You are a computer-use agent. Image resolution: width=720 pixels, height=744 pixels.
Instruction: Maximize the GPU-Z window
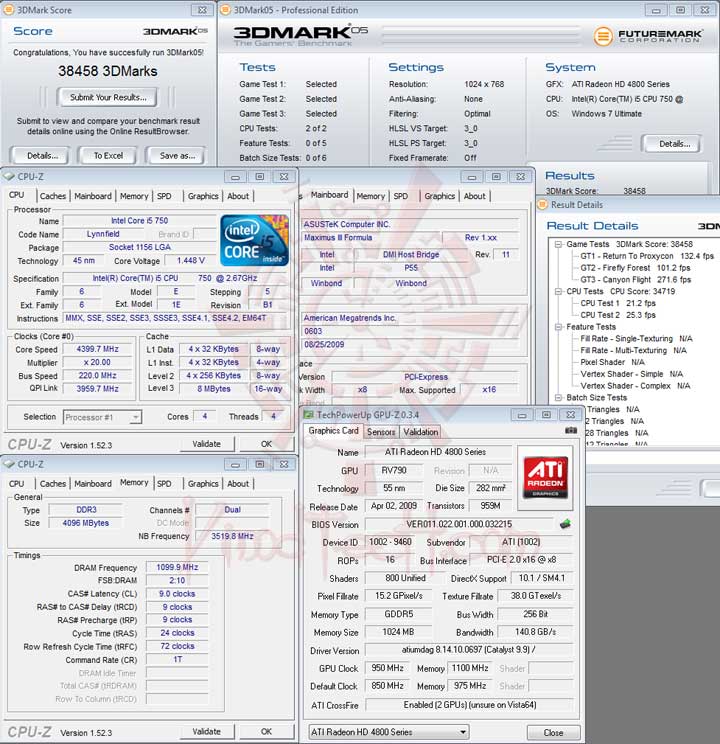546,415
